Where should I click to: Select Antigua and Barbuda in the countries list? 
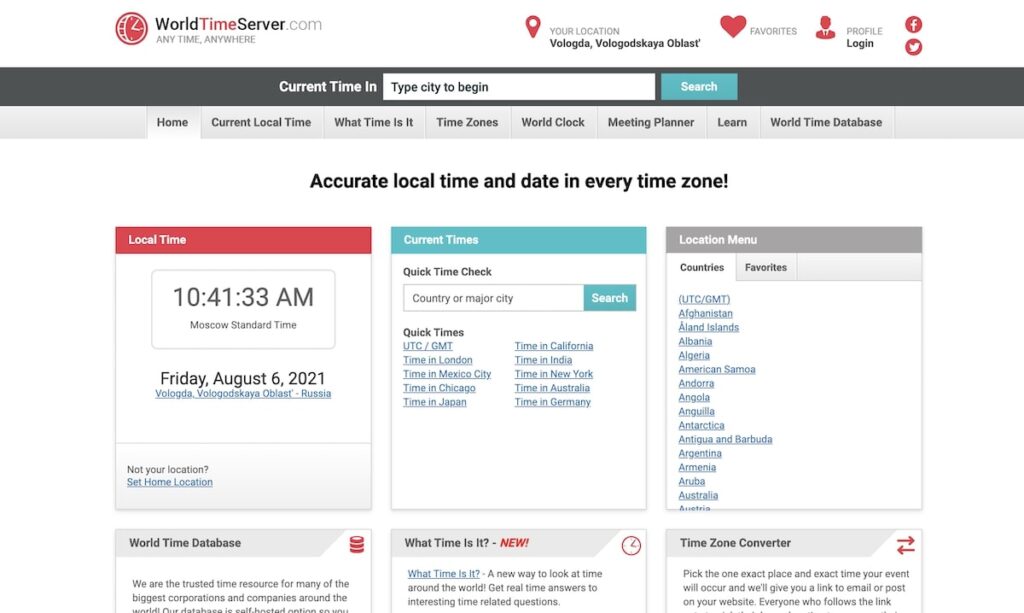(x=725, y=439)
